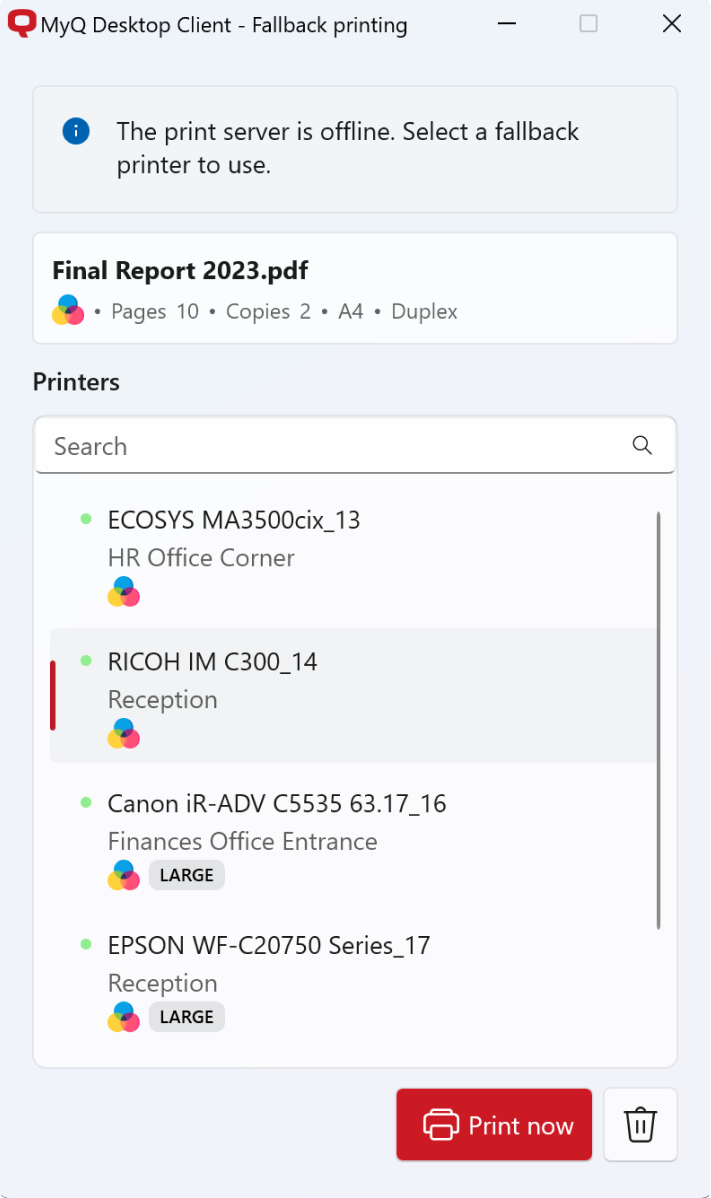Screen dimensions: 711x1198
Task: Click the LARGE capacity tag of the EPSON printer
Action: coord(186,1016)
